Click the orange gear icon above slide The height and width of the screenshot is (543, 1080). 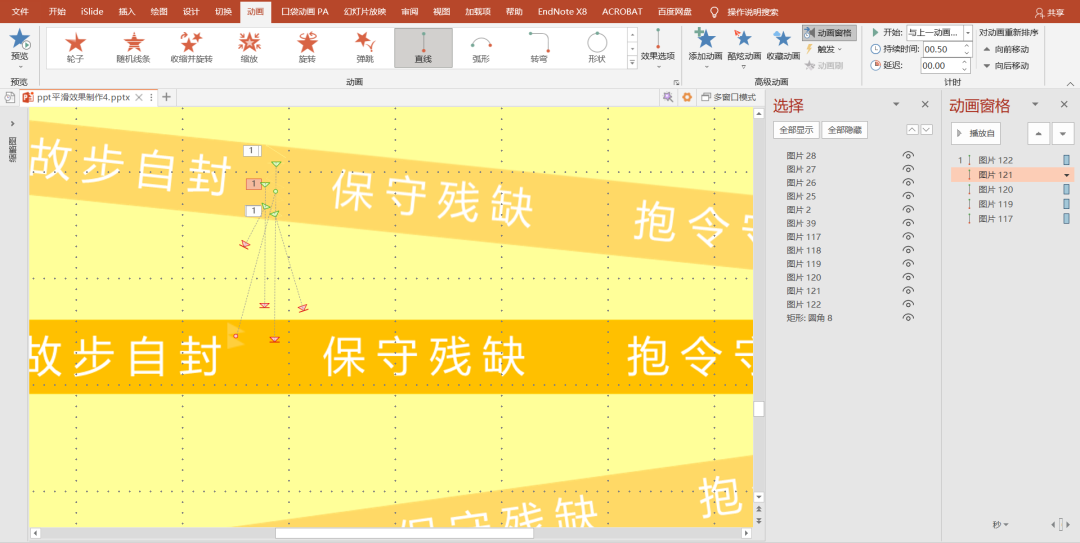[686, 97]
